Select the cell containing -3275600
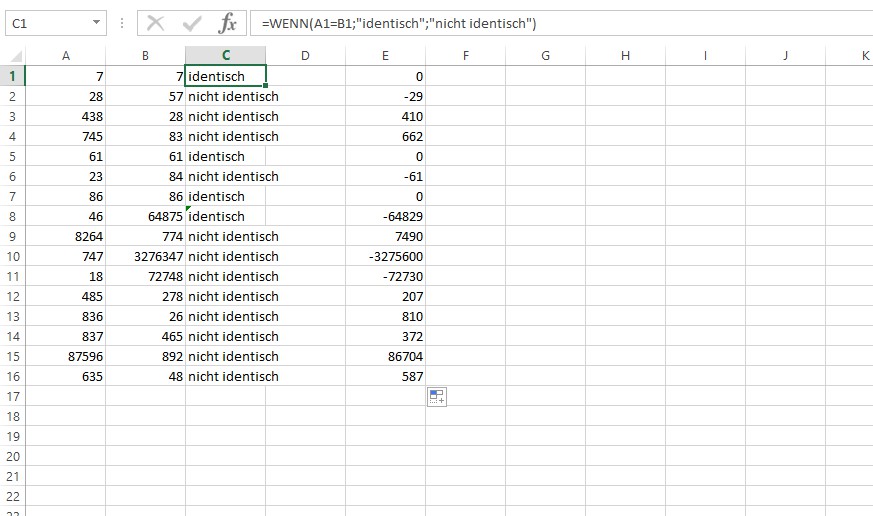This screenshot has width=873, height=516. [x=386, y=256]
